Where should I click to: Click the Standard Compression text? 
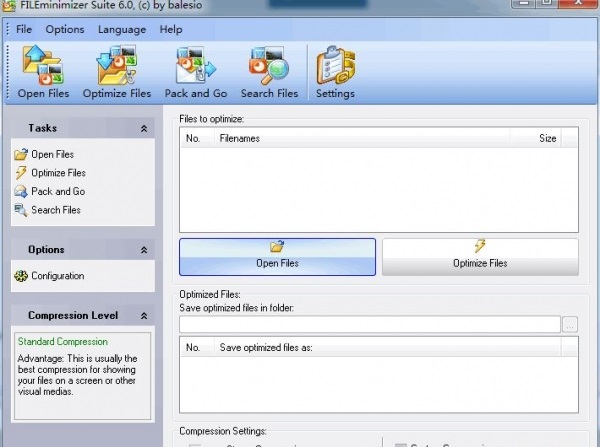[63, 342]
